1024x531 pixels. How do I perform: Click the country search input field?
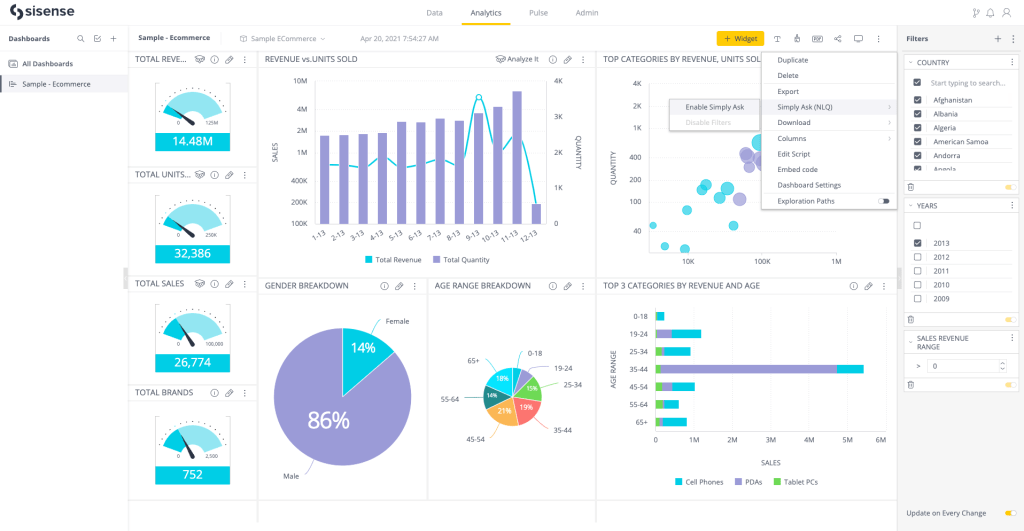tap(966, 83)
